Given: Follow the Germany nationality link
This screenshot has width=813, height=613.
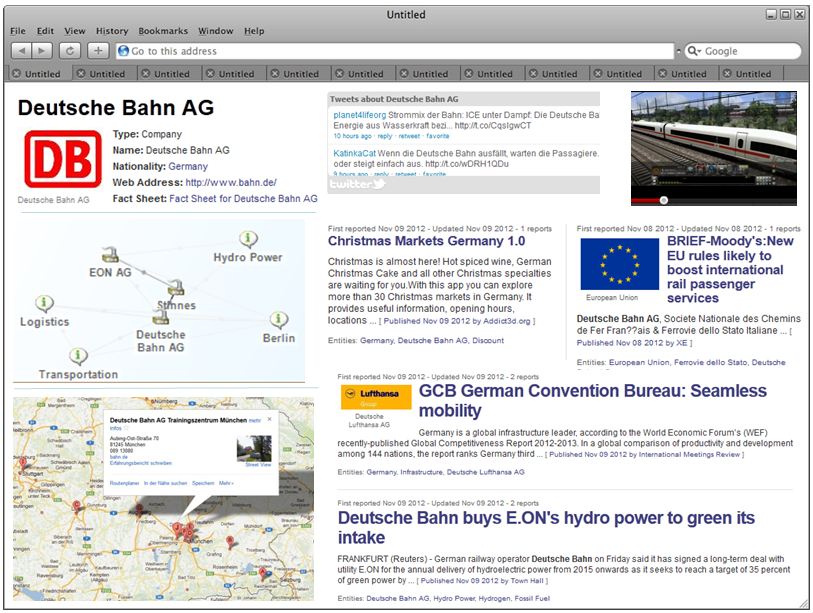Looking at the screenshot, I should tap(188, 166).
